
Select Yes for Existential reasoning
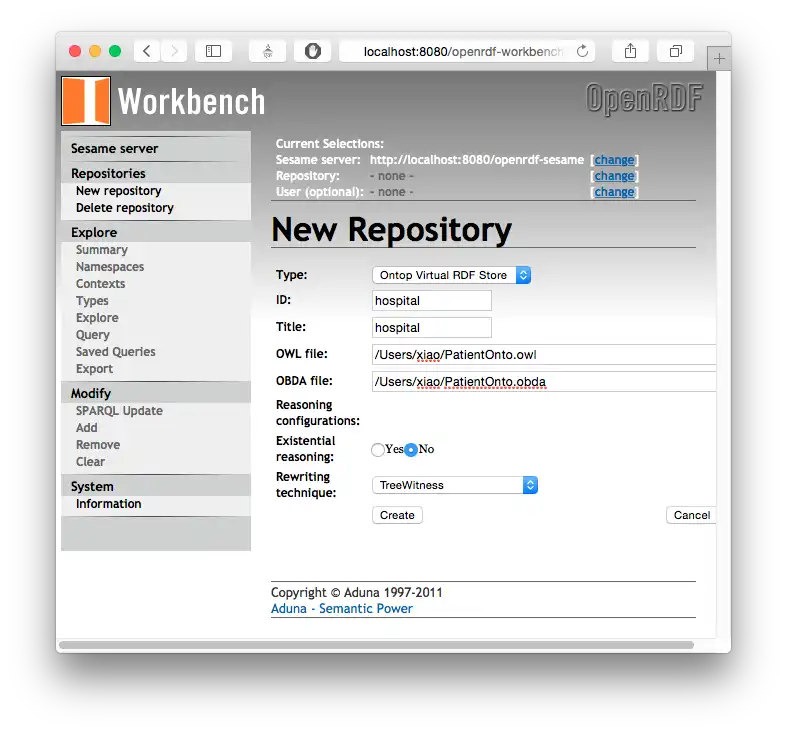377,450
